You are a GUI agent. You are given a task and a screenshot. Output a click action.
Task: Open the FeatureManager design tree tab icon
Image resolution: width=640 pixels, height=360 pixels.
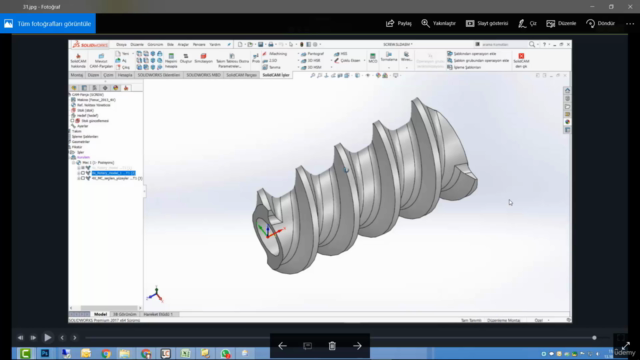pos(74,88)
